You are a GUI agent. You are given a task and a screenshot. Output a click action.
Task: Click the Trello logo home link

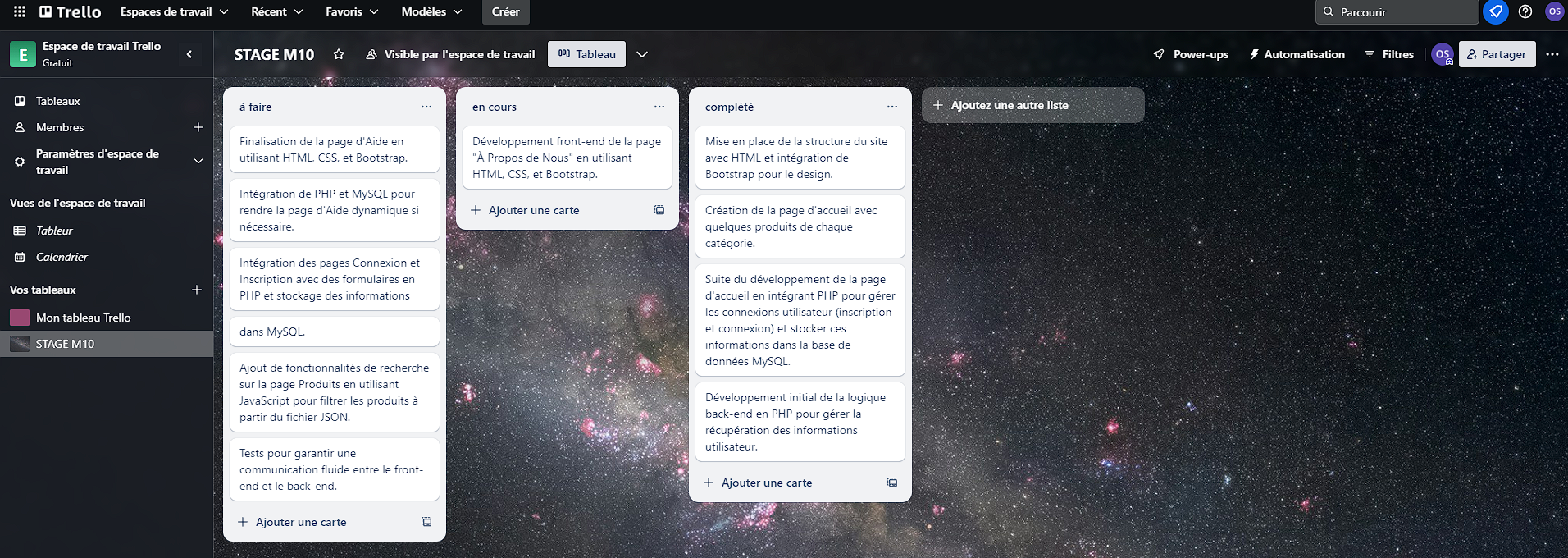pos(71,11)
